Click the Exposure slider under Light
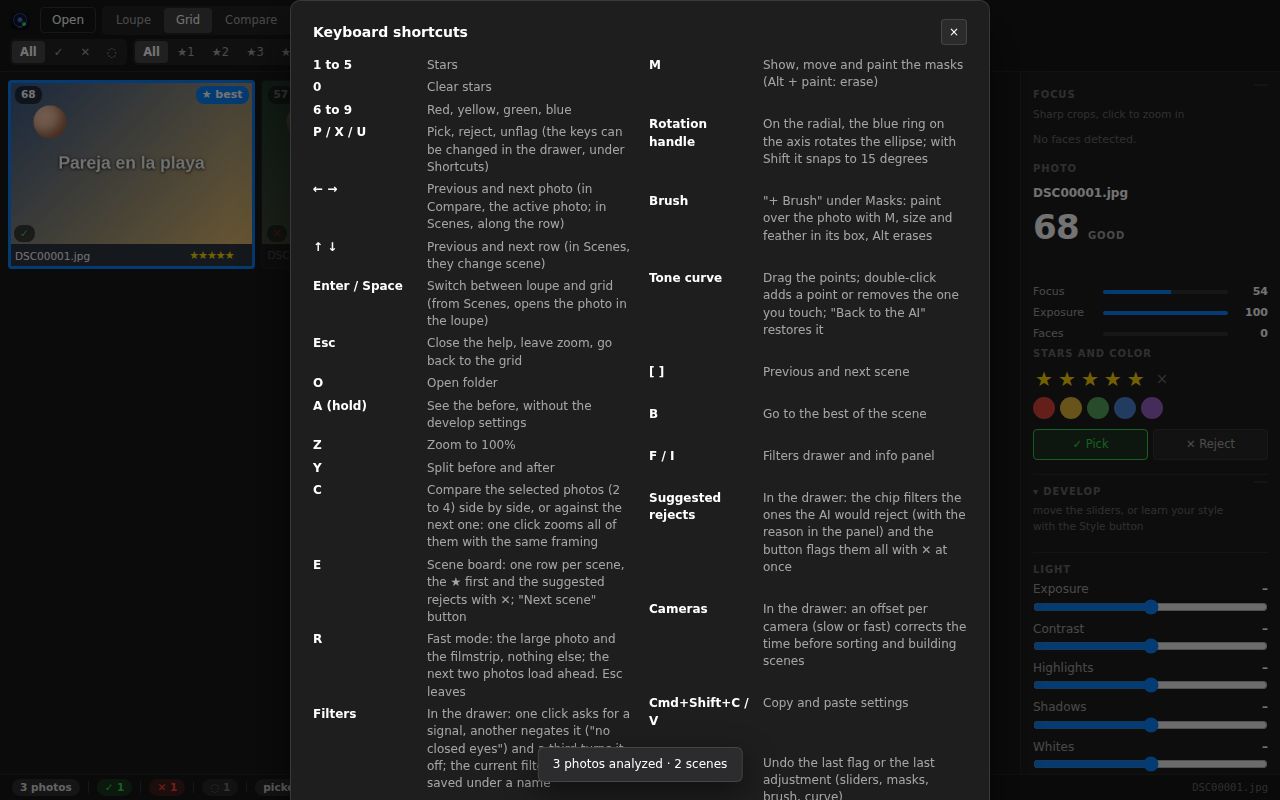The image size is (1280, 800). pos(1150,607)
